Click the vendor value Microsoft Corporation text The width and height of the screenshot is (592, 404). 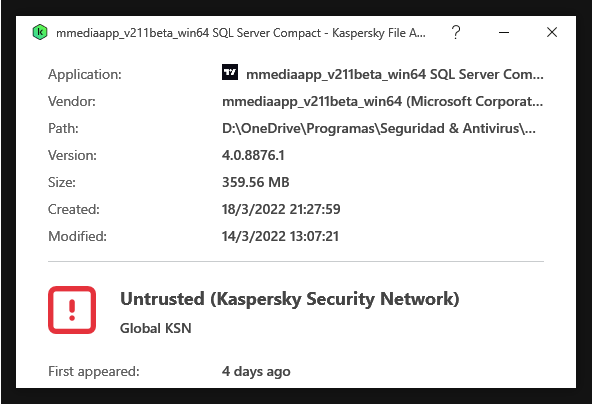(382, 102)
